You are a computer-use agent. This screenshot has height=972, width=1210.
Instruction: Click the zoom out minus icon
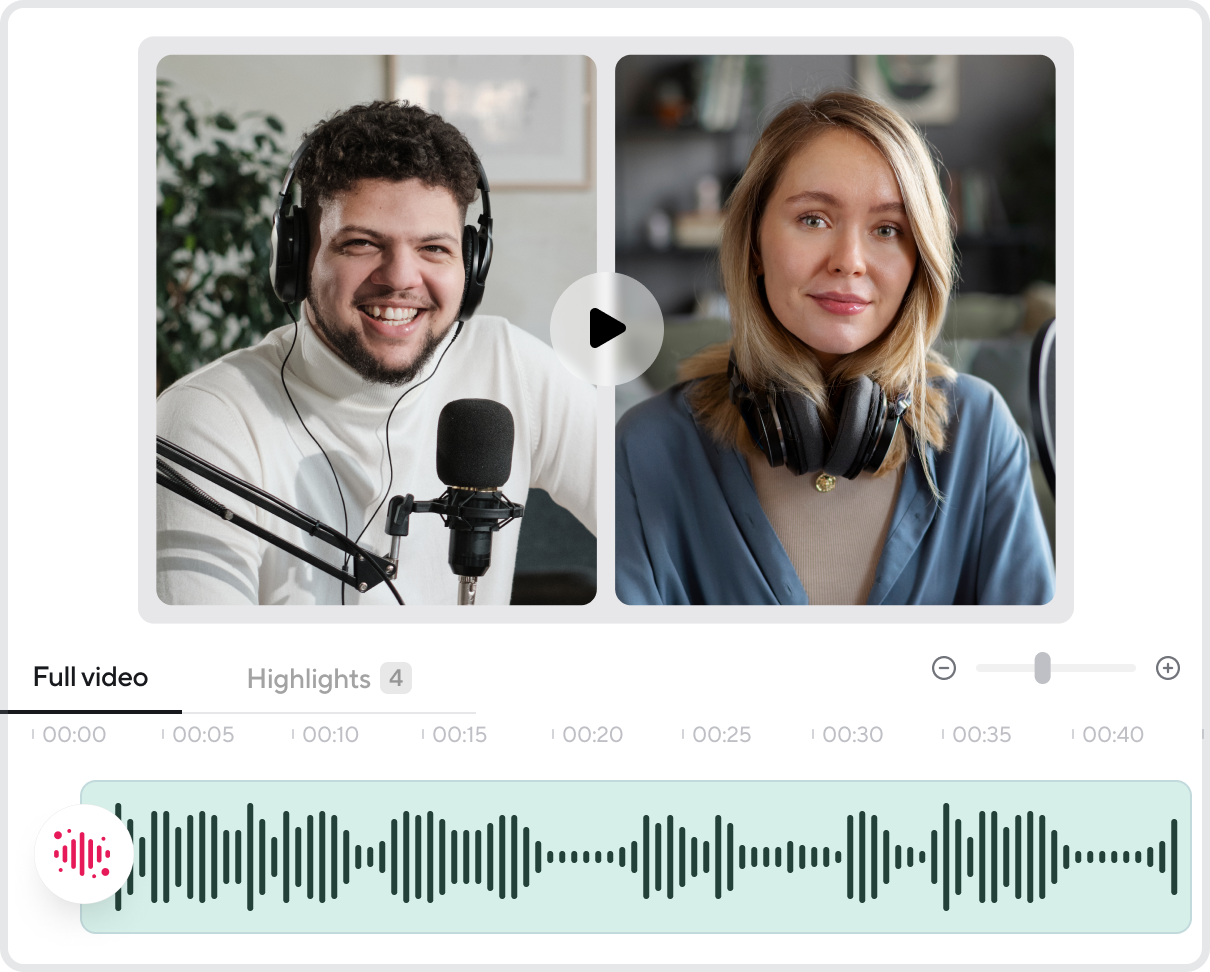pos(944,668)
